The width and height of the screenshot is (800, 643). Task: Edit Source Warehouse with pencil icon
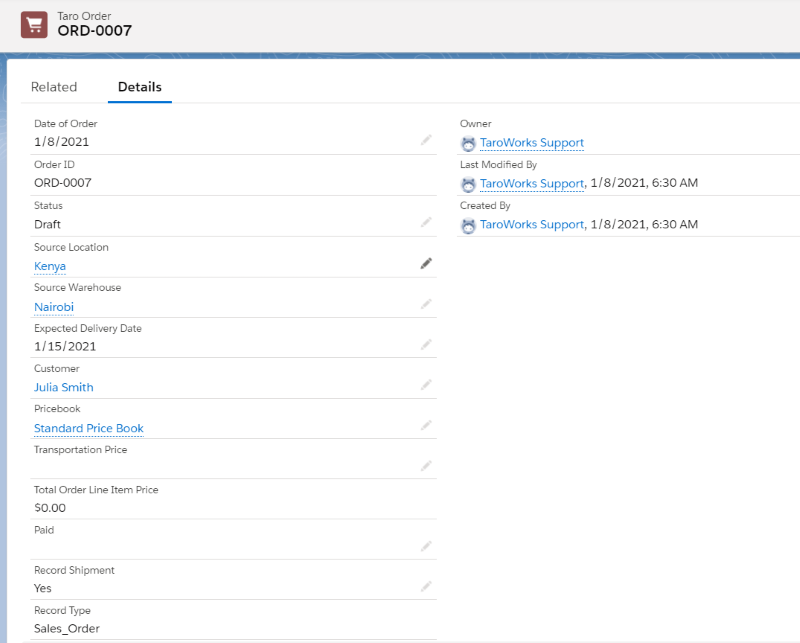[x=426, y=304]
